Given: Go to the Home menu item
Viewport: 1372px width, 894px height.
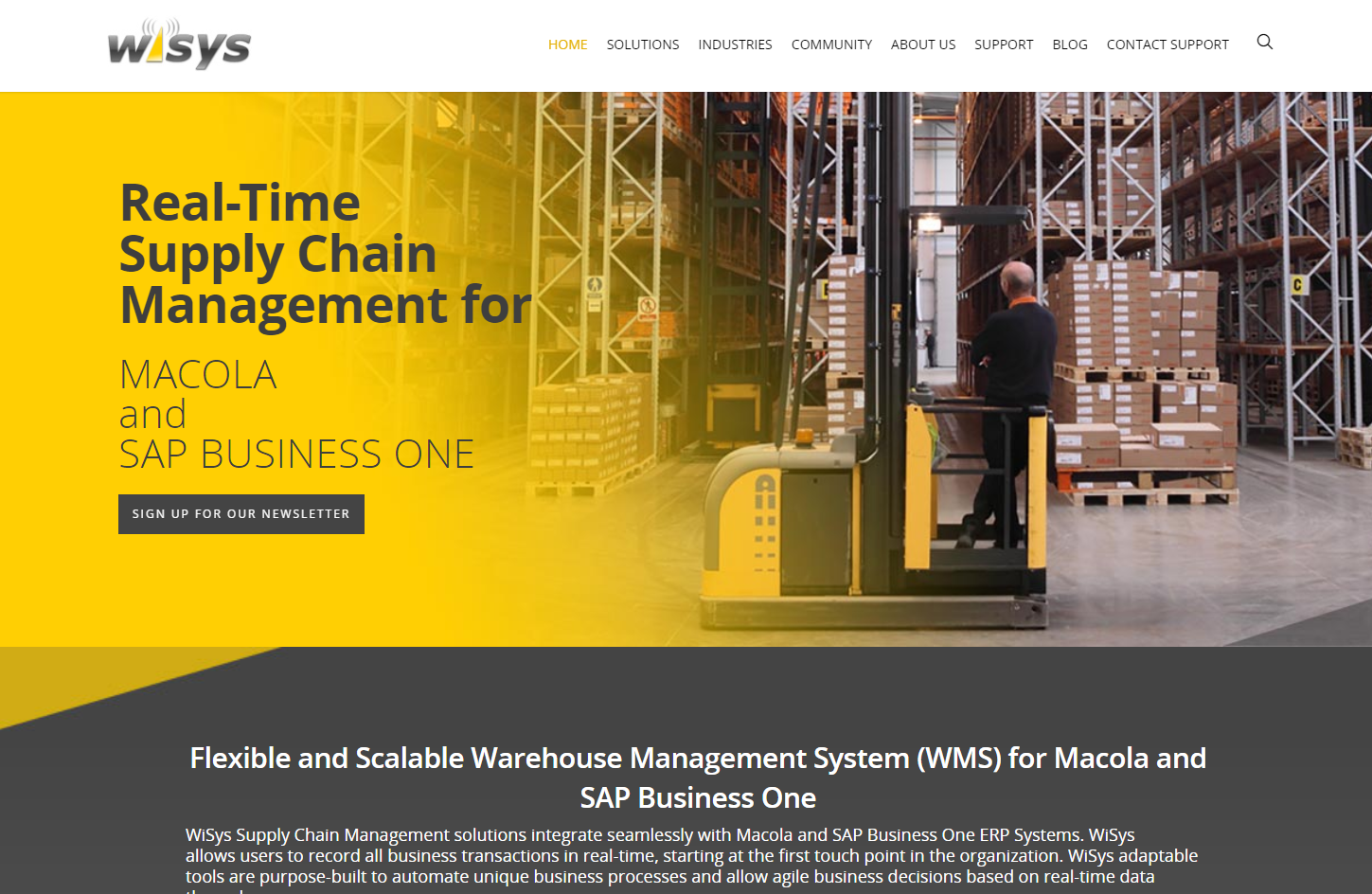Looking at the screenshot, I should [x=567, y=45].
